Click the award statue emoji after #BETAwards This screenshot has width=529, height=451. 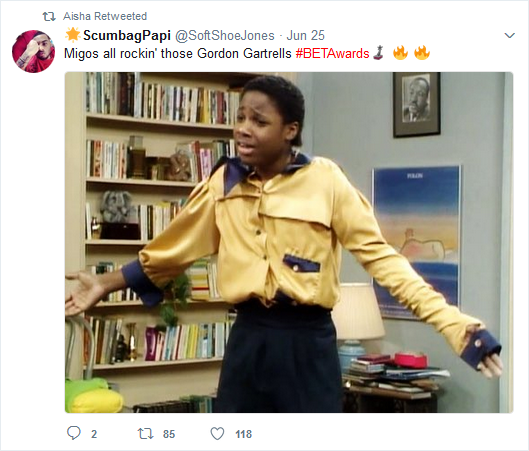tap(379, 53)
